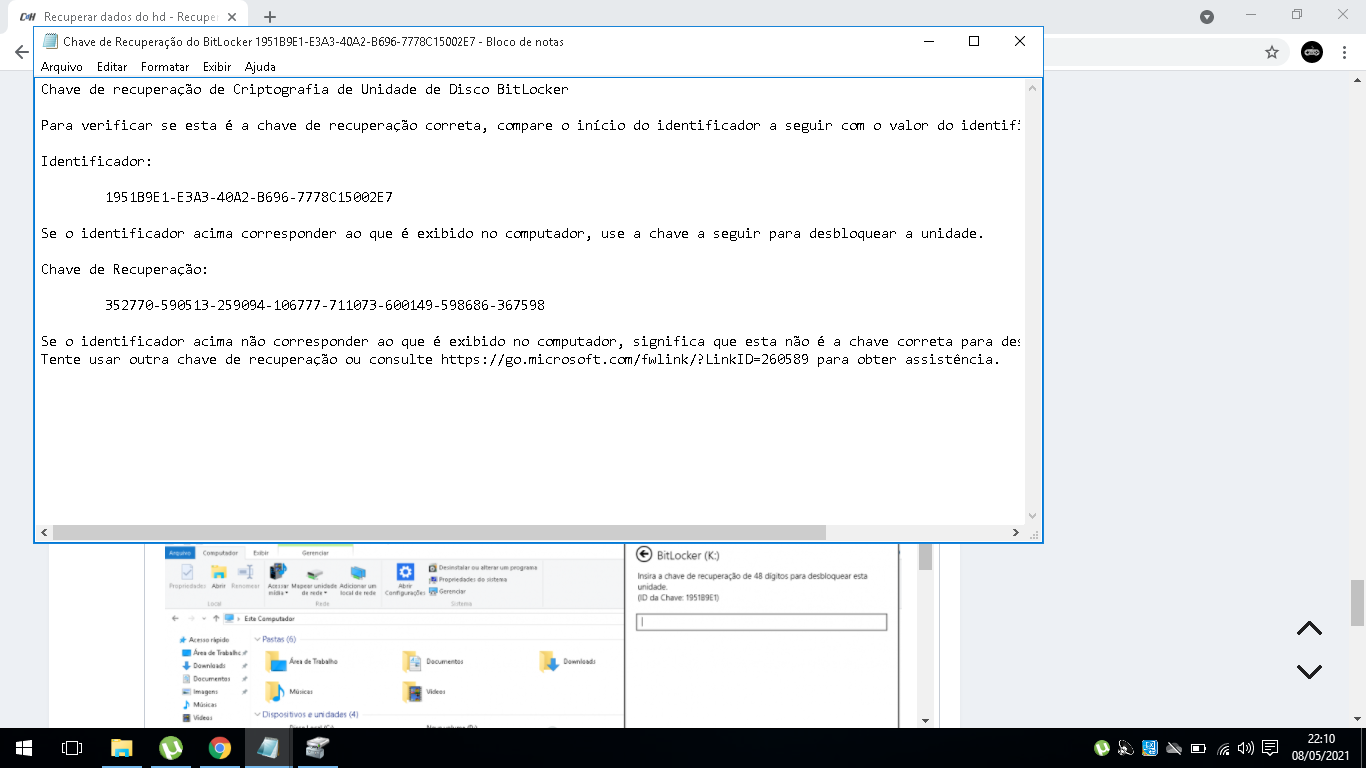Switch to Chrome on the taskbar
Image resolution: width=1366 pixels, height=768 pixels.
220,747
